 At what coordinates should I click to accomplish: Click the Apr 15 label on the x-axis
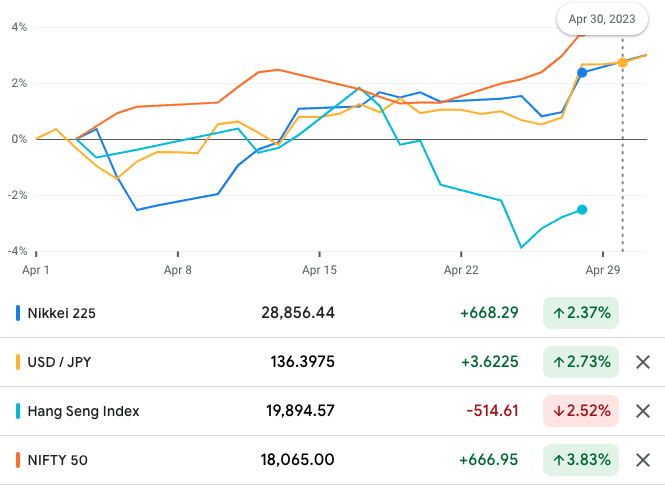click(x=319, y=270)
